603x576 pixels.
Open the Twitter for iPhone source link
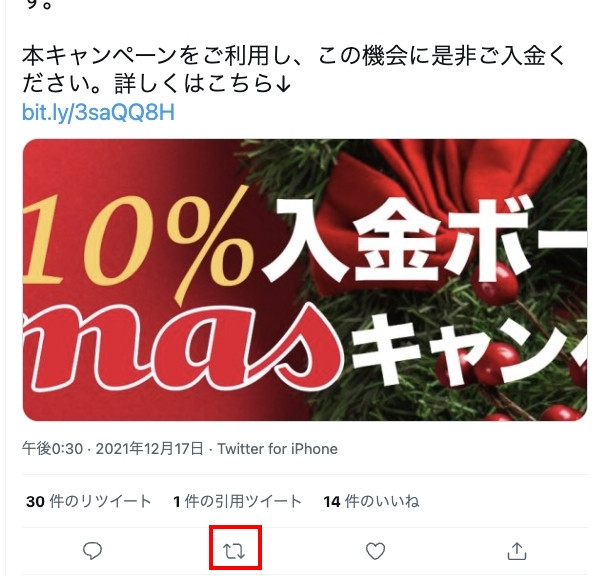(x=277, y=449)
